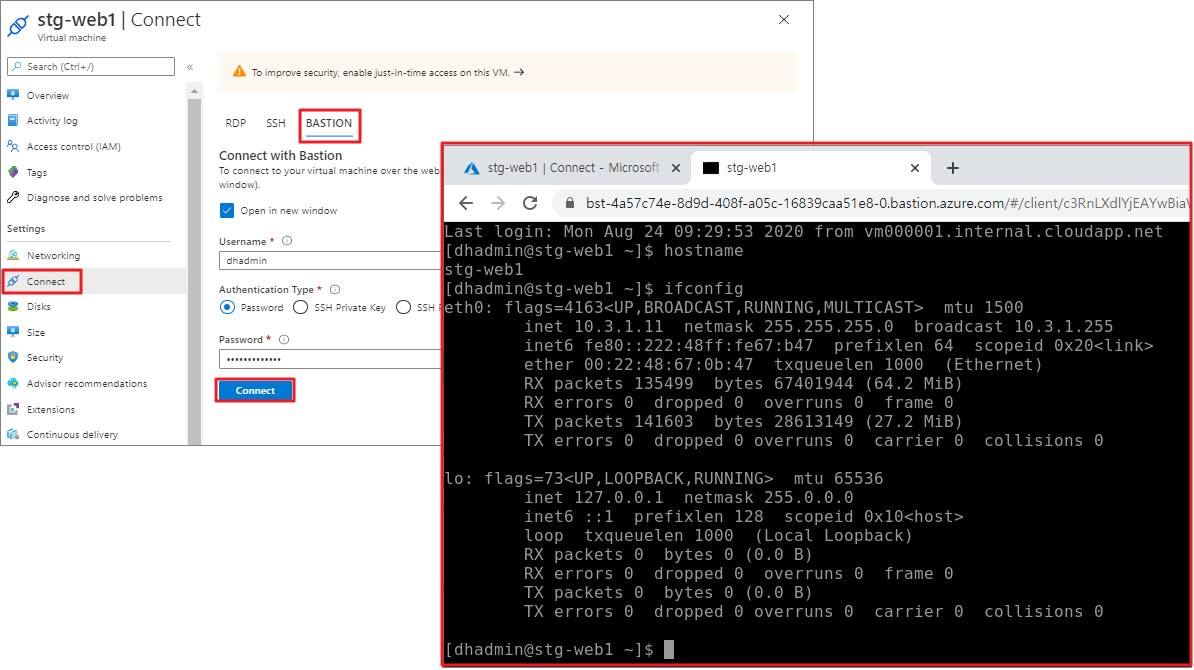Open the just-in-time access banner link

(388, 72)
